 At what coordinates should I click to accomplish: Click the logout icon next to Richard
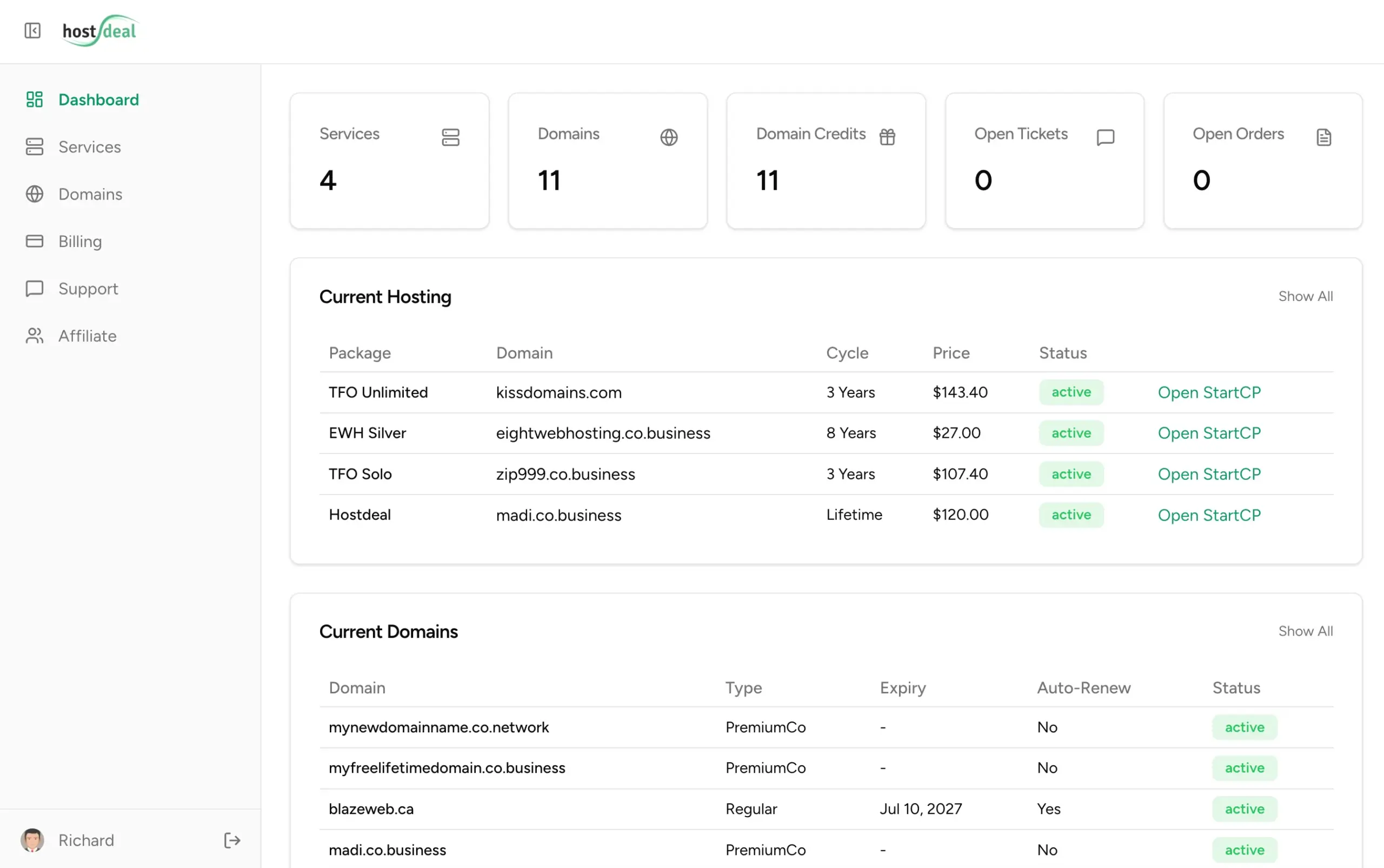(232, 840)
